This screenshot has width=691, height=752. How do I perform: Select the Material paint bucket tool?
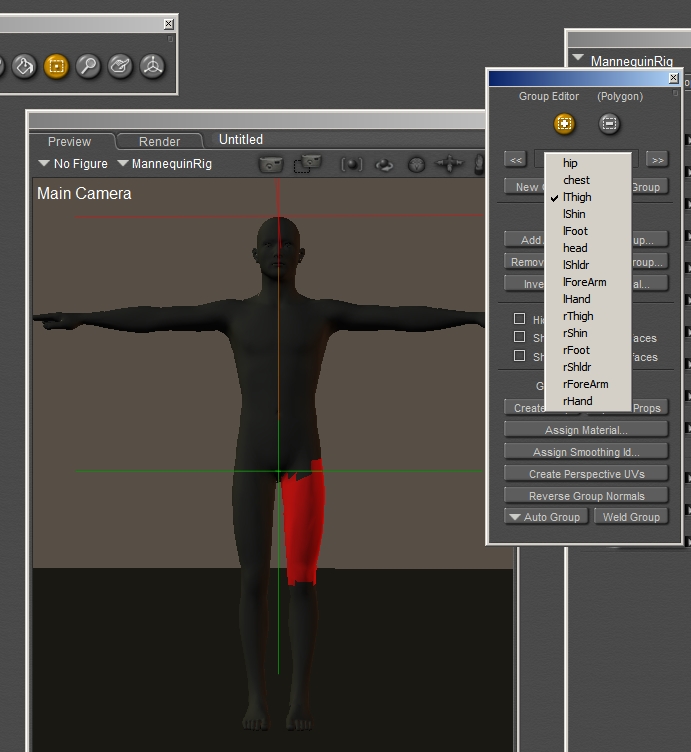click(24, 67)
